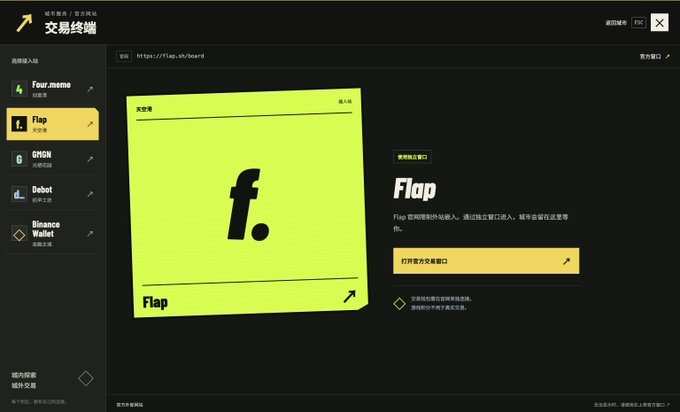The width and height of the screenshot is (680, 412).
Task: Click the arrow icon on the green Flap card
Action: coord(350,296)
